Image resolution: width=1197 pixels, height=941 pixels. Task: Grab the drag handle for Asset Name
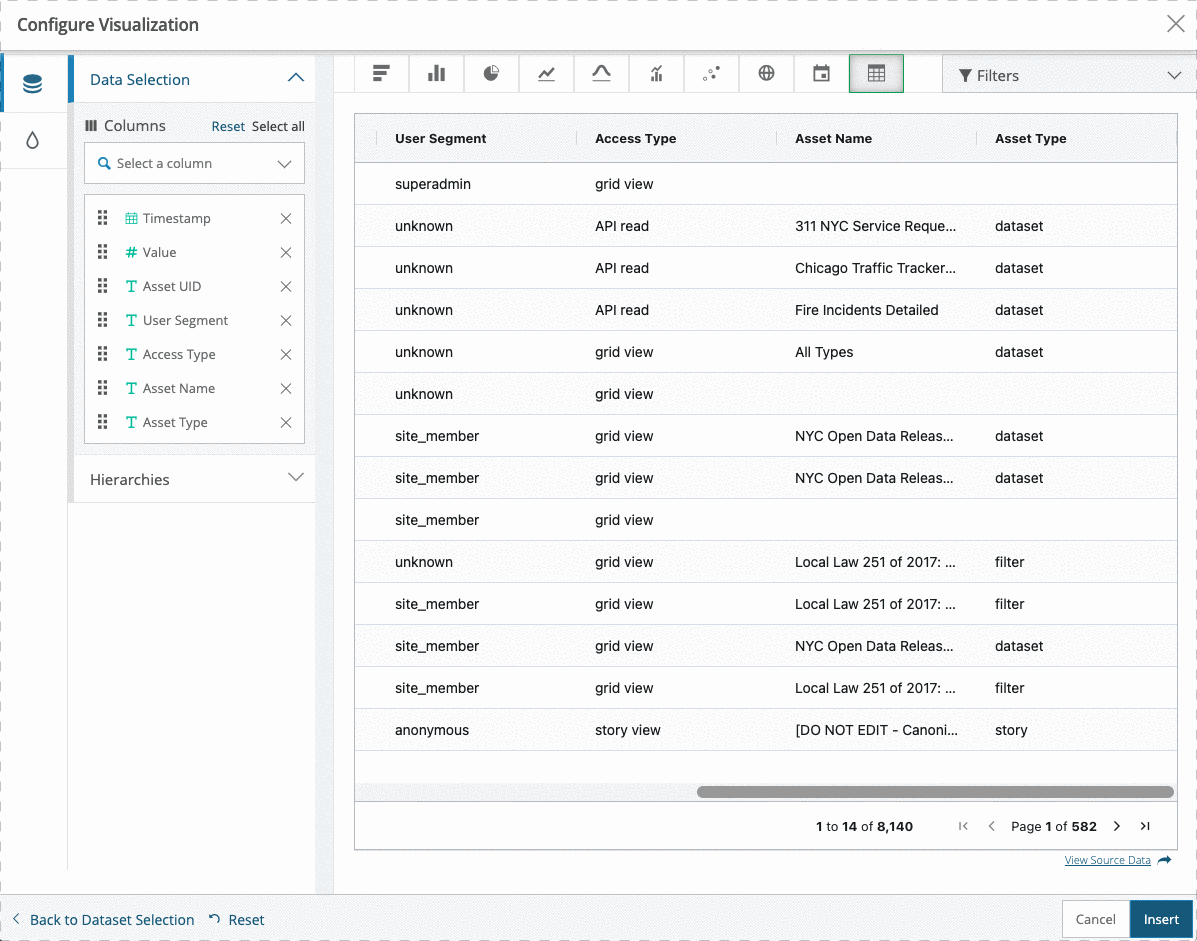tap(102, 388)
